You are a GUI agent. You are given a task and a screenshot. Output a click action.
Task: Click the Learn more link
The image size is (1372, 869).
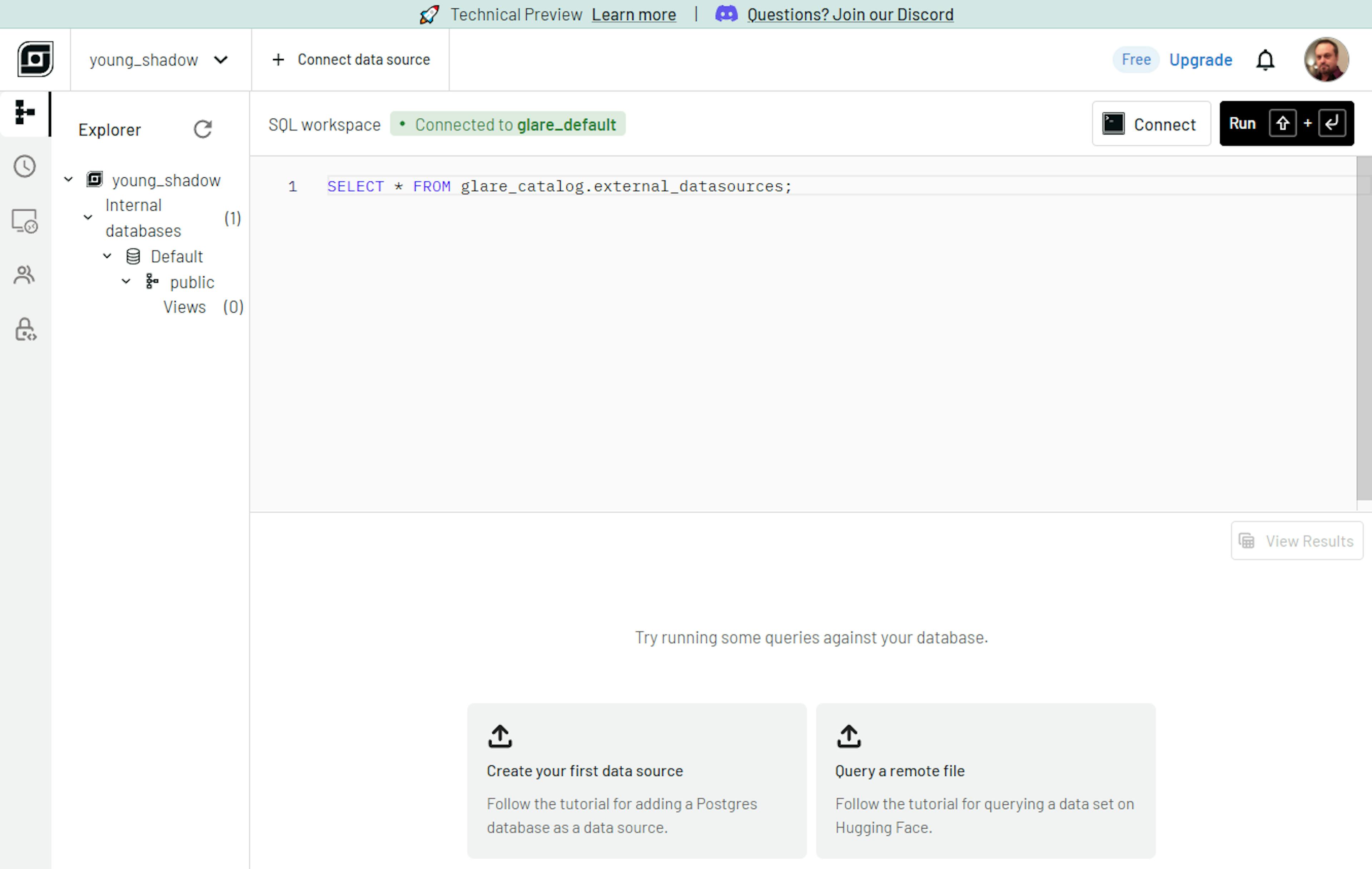(633, 14)
